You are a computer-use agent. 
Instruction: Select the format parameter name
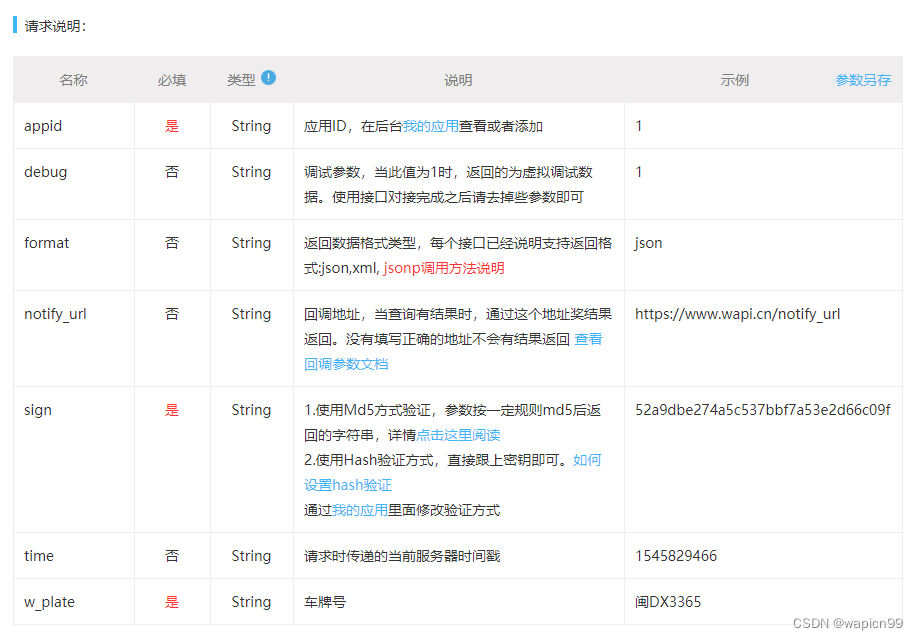click(46, 243)
